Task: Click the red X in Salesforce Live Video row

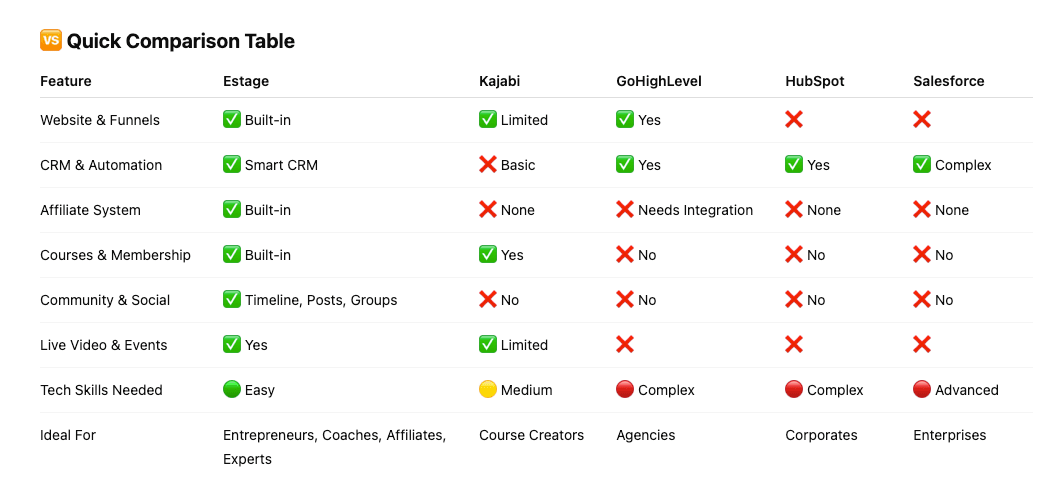Action: 922,344
